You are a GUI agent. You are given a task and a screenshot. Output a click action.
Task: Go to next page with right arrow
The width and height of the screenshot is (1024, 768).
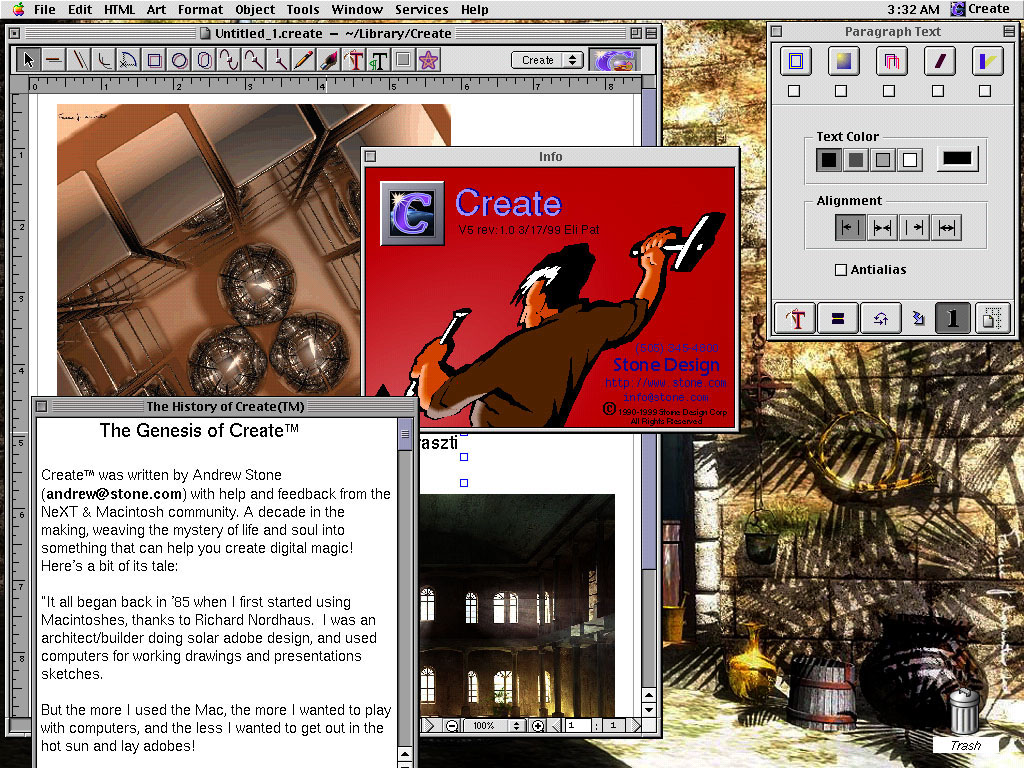pyautogui.click(x=634, y=726)
